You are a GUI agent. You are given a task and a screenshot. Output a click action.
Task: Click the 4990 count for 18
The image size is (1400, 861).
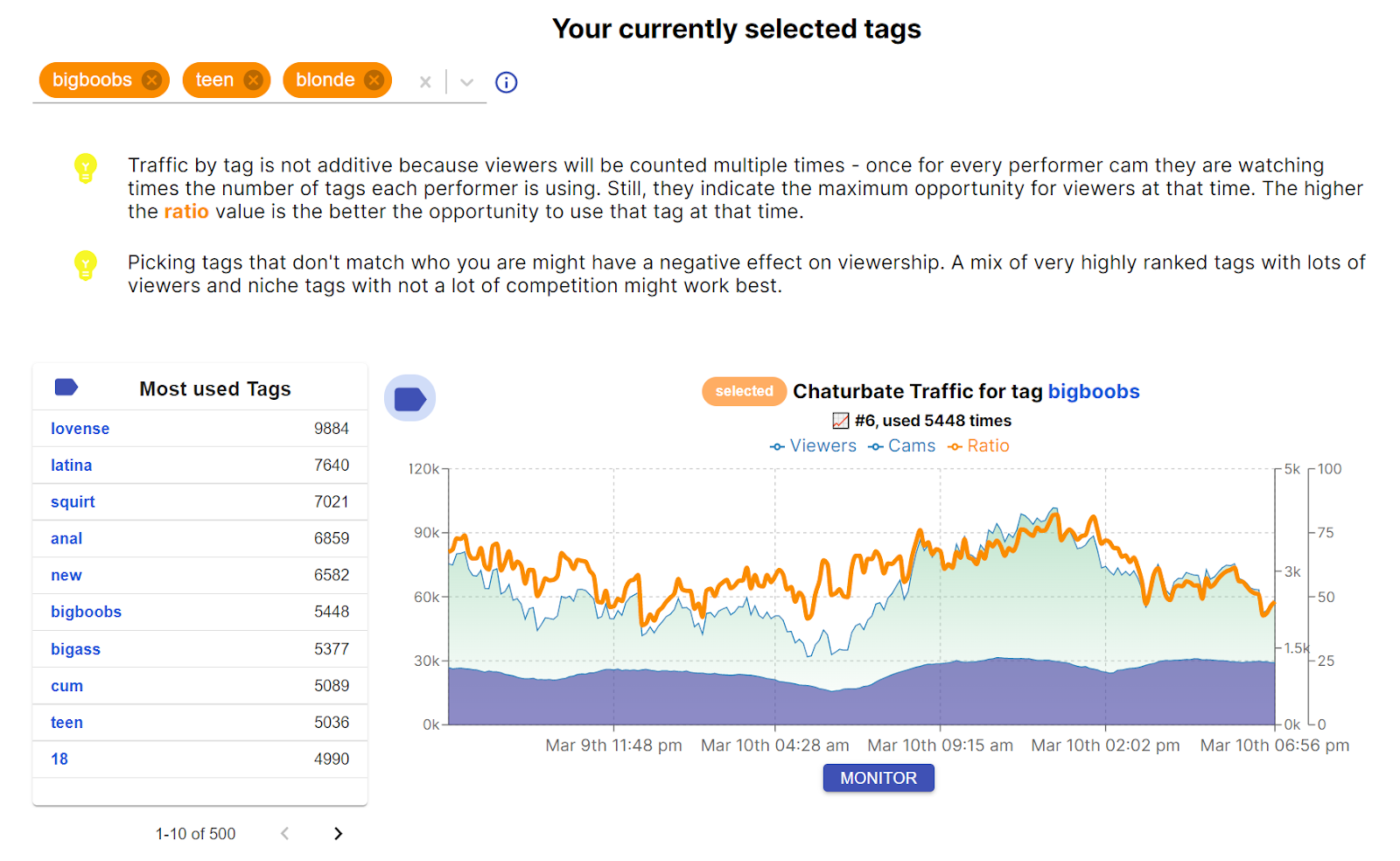332,759
